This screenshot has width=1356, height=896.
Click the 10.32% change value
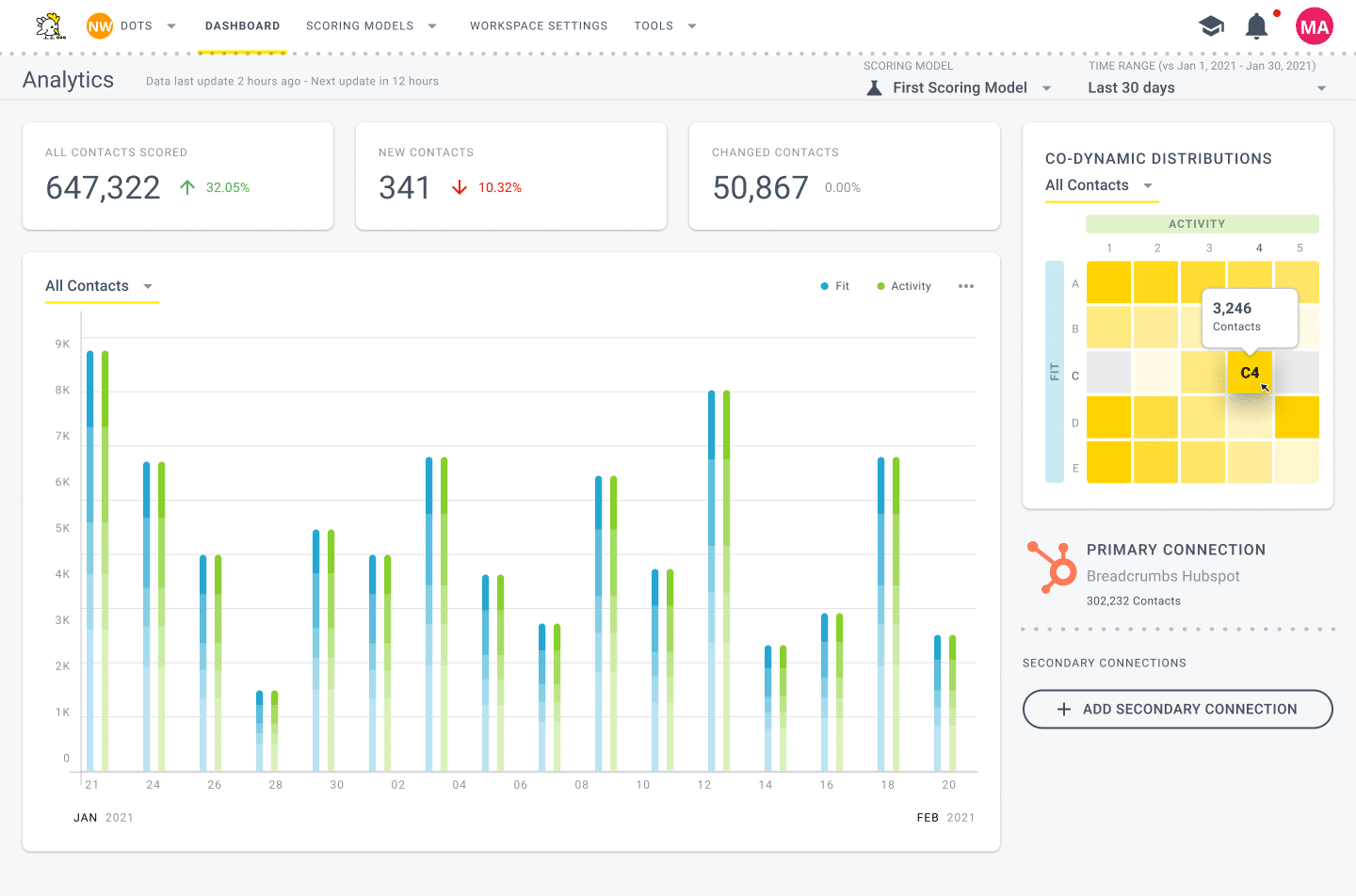tap(500, 187)
